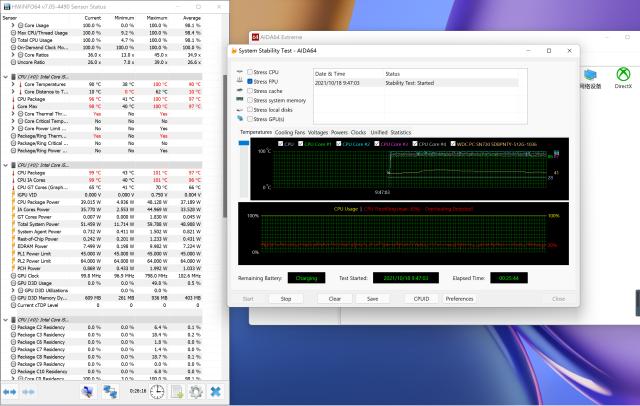Reset HWiNFO values with clock icon
640x406 pixels.
pos(157,392)
